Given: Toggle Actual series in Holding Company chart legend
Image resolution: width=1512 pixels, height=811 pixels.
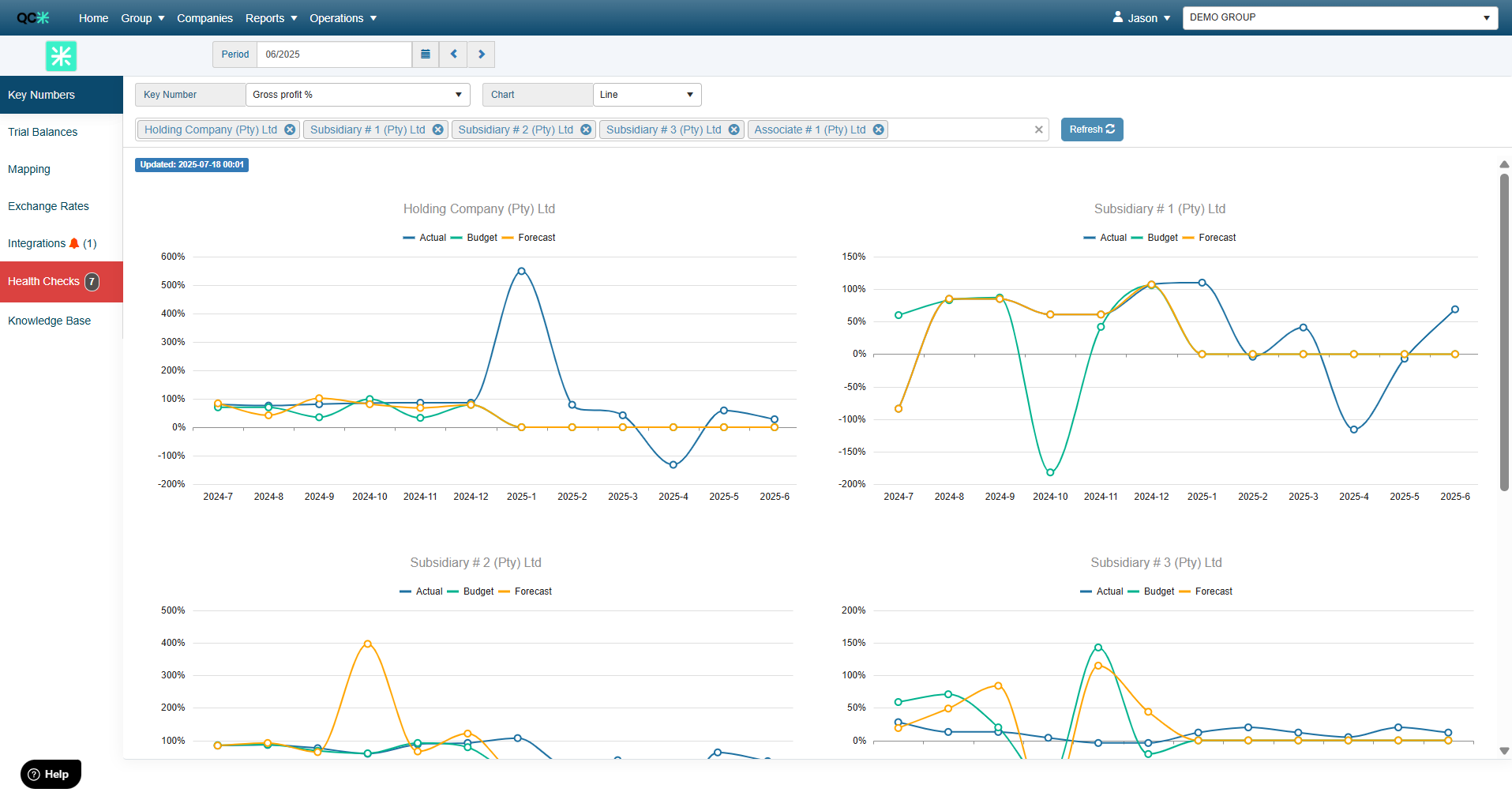Looking at the screenshot, I should pyautogui.click(x=425, y=238).
